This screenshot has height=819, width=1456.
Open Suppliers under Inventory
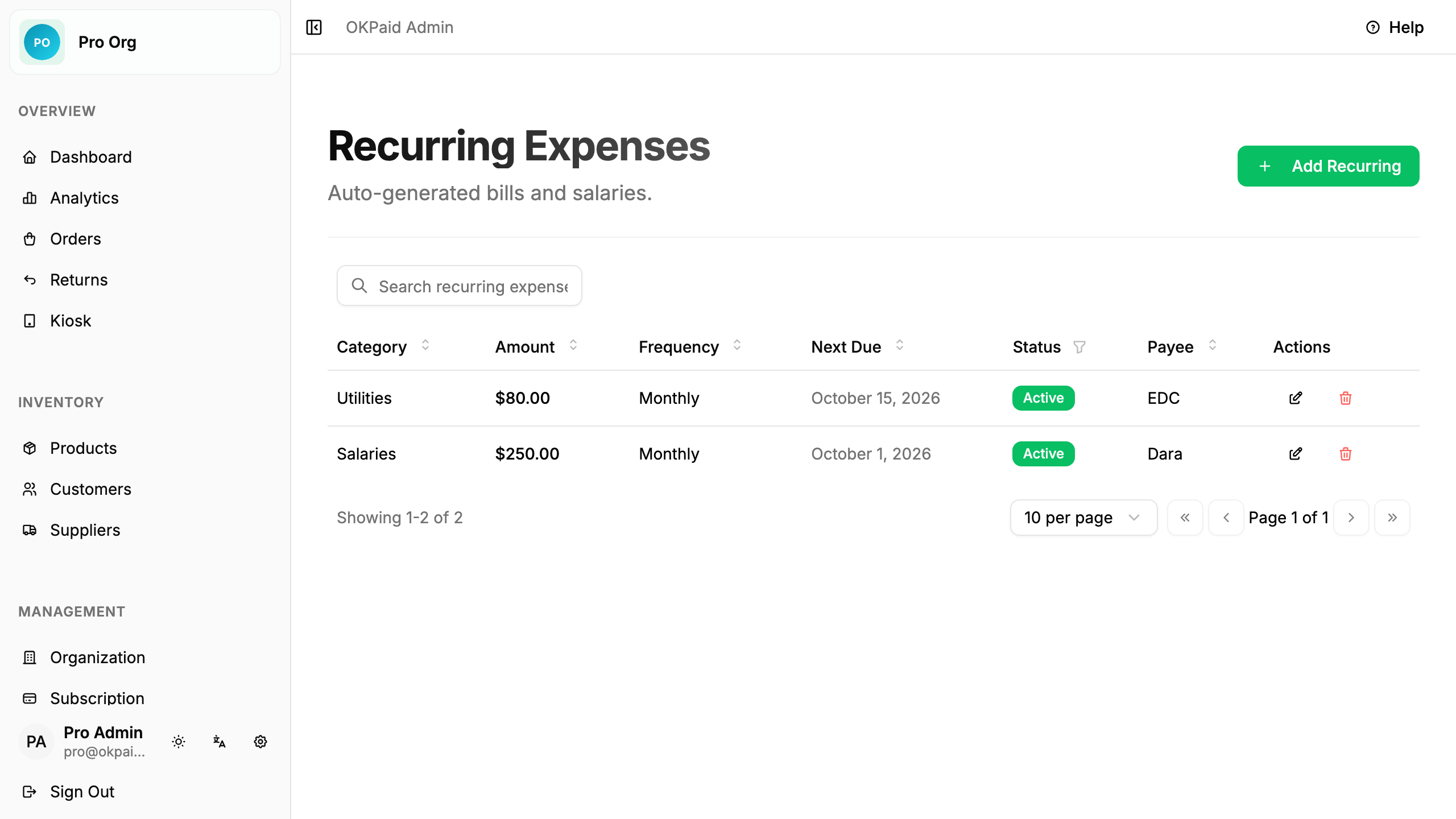pyautogui.click(x=145, y=530)
